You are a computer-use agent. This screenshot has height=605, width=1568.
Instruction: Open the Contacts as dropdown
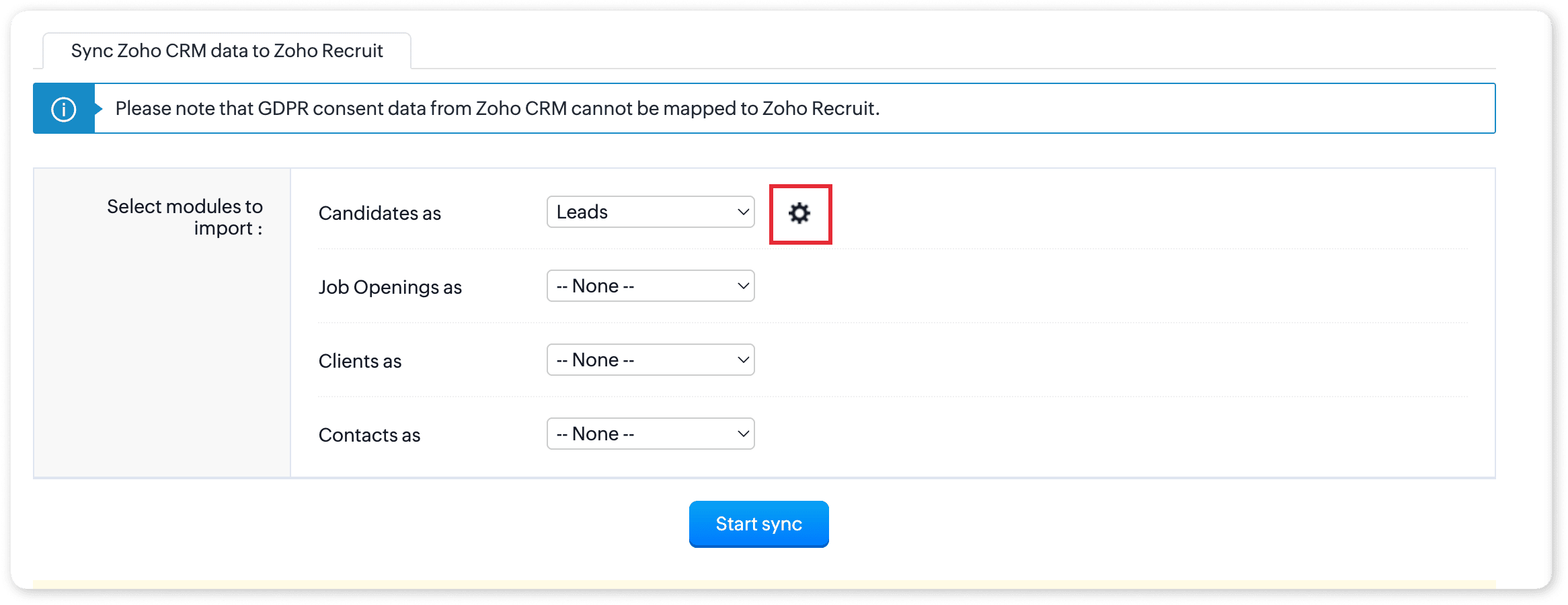tap(650, 434)
